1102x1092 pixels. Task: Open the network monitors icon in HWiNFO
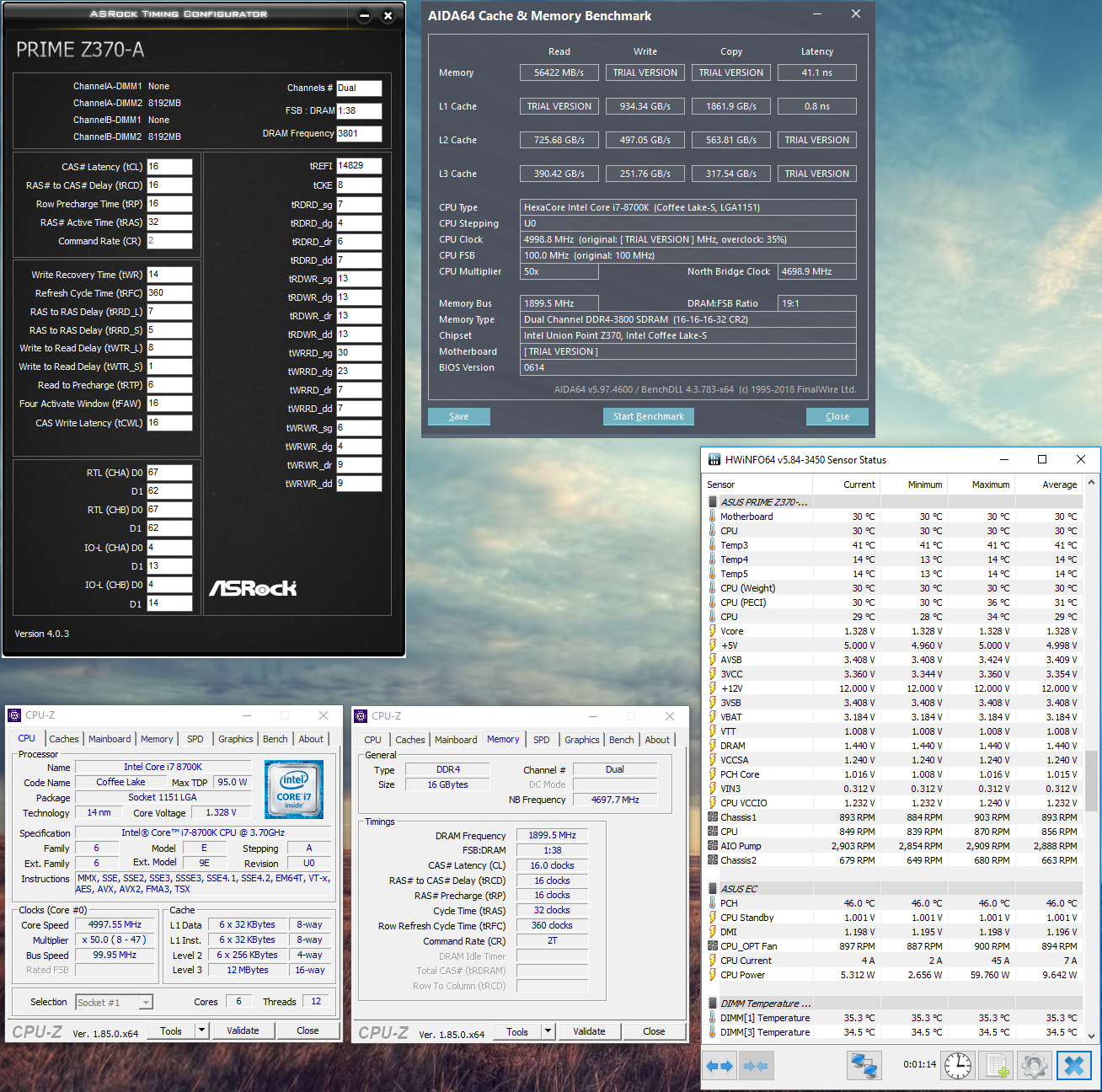[x=864, y=1066]
